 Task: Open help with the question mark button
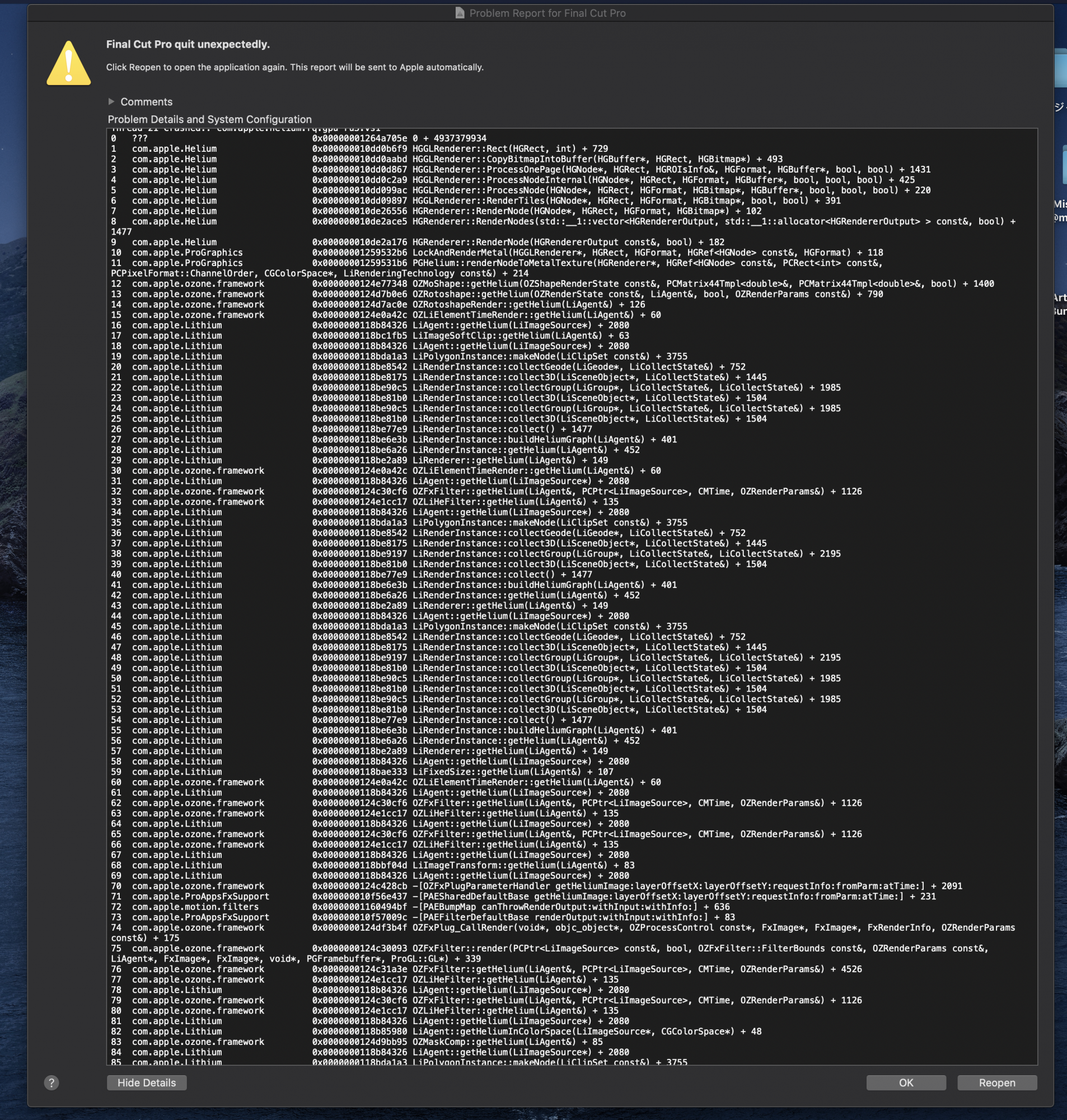[51, 1082]
